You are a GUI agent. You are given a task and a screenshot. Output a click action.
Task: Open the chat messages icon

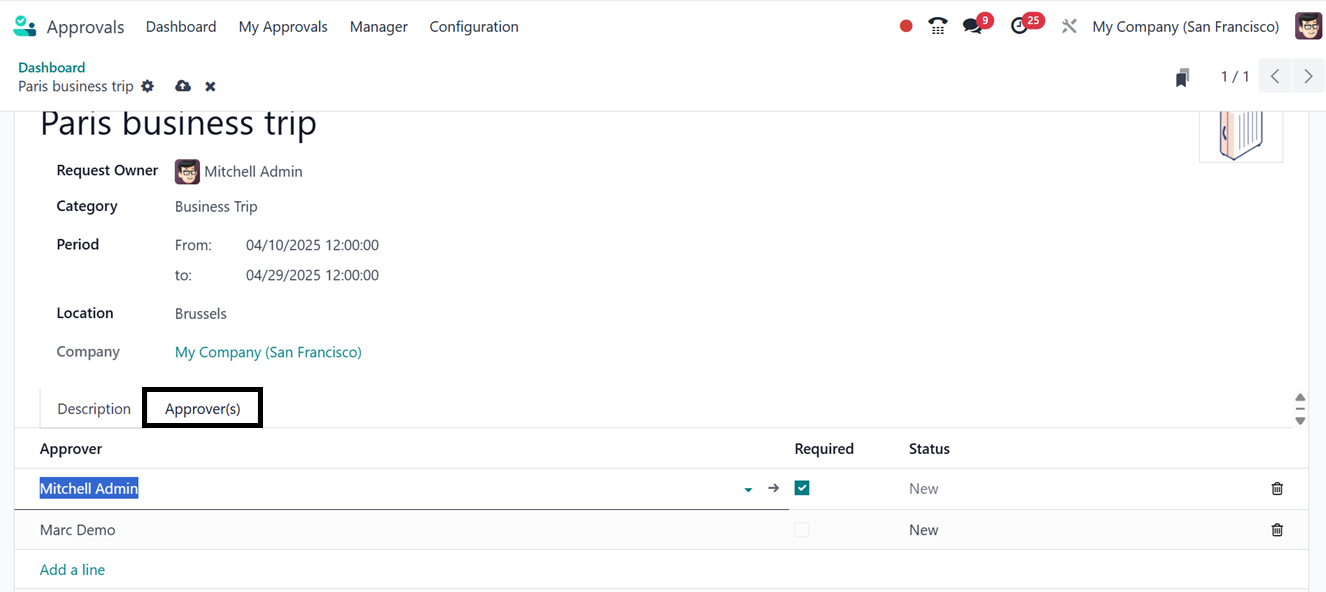972,27
